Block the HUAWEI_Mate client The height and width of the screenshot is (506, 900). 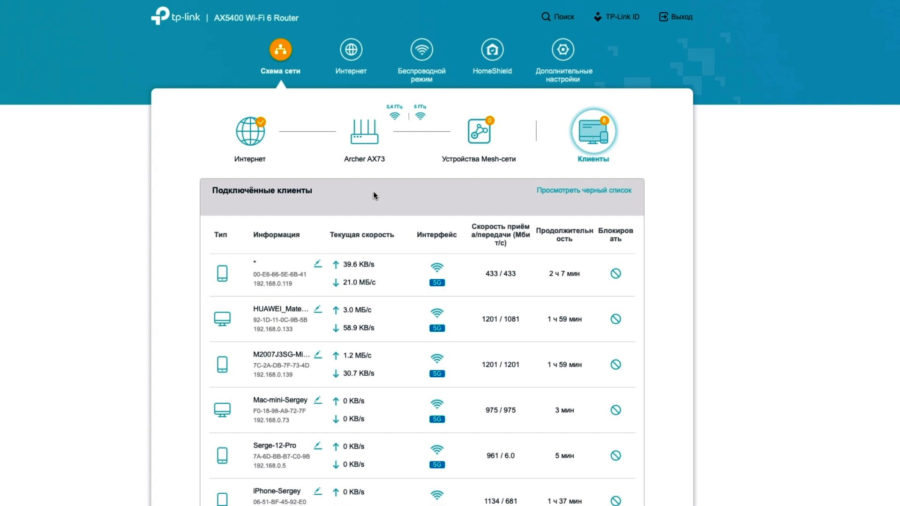pyautogui.click(x=615, y=319)
